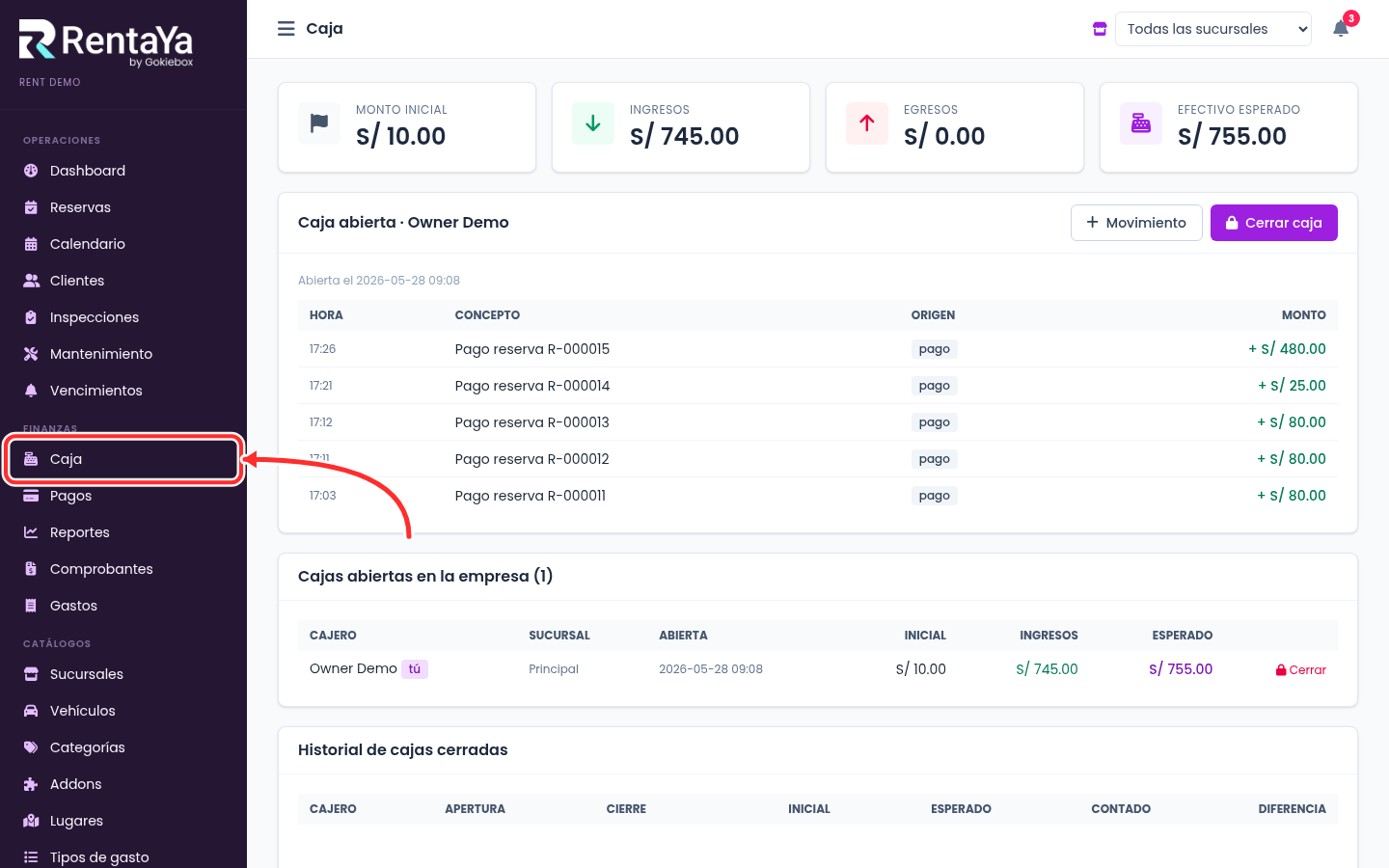Image resolution: width=1389 pixels, height=868 pixels.
Task: Open the Comprobantes page
Action: [123, 569]
